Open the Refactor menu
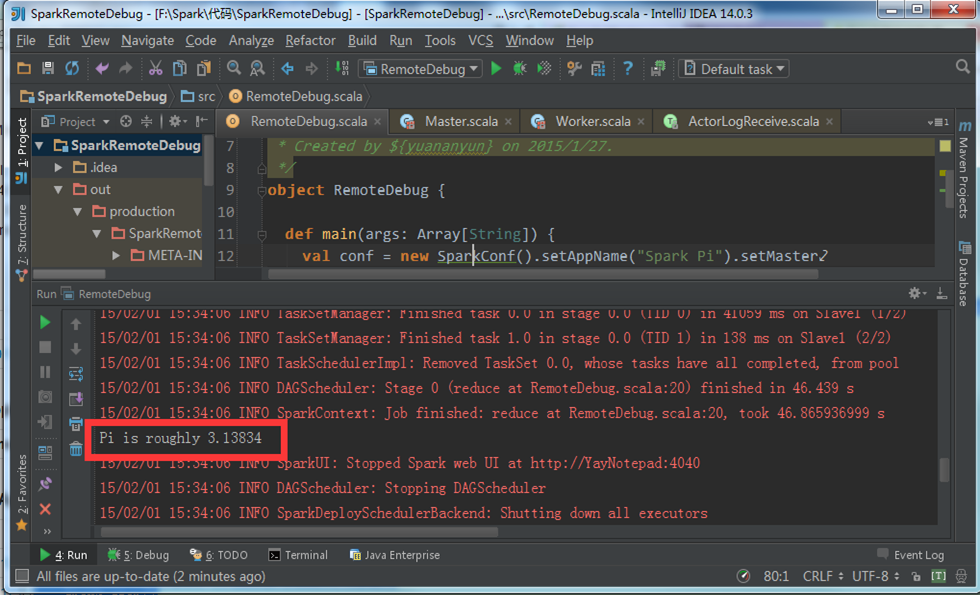The width and height of the screenshot is (980, 595). 310,41
